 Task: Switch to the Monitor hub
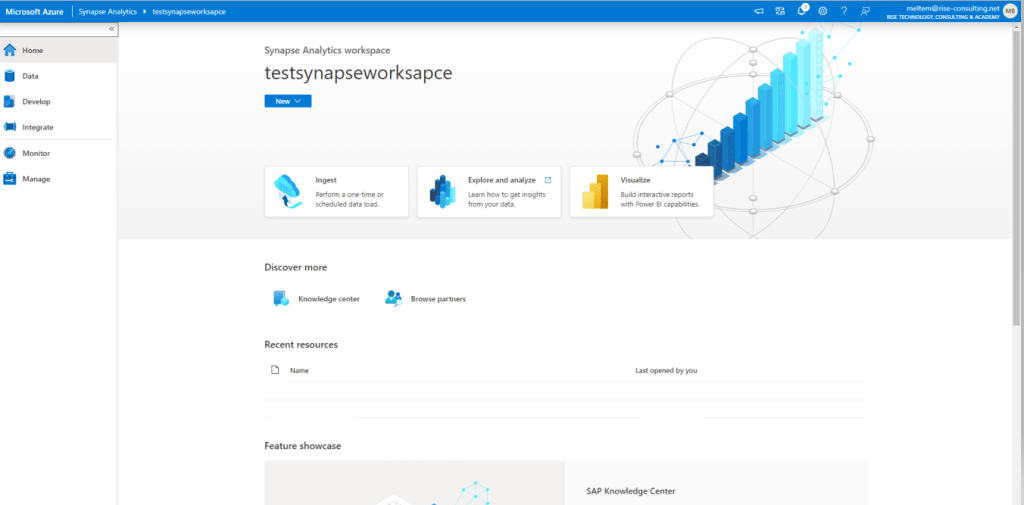click(x=35, y=154)
